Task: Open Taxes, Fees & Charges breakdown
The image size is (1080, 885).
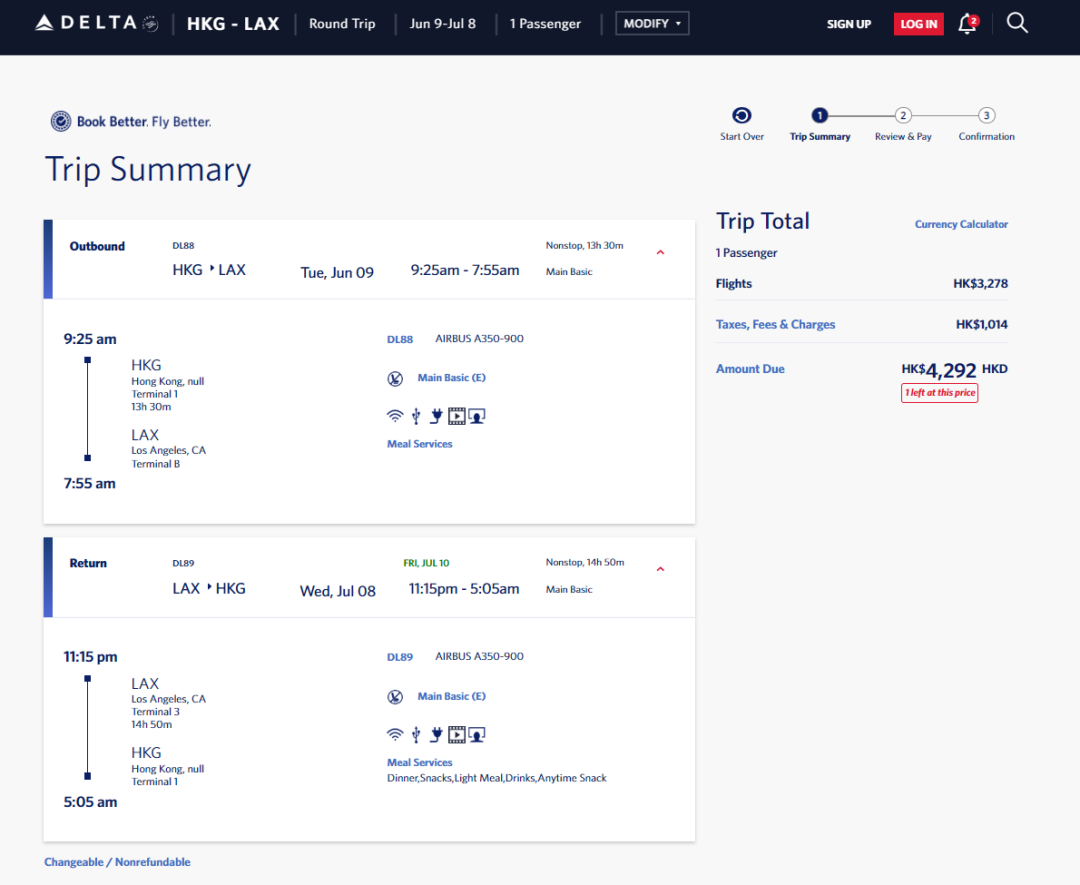Action: (775, 324)
